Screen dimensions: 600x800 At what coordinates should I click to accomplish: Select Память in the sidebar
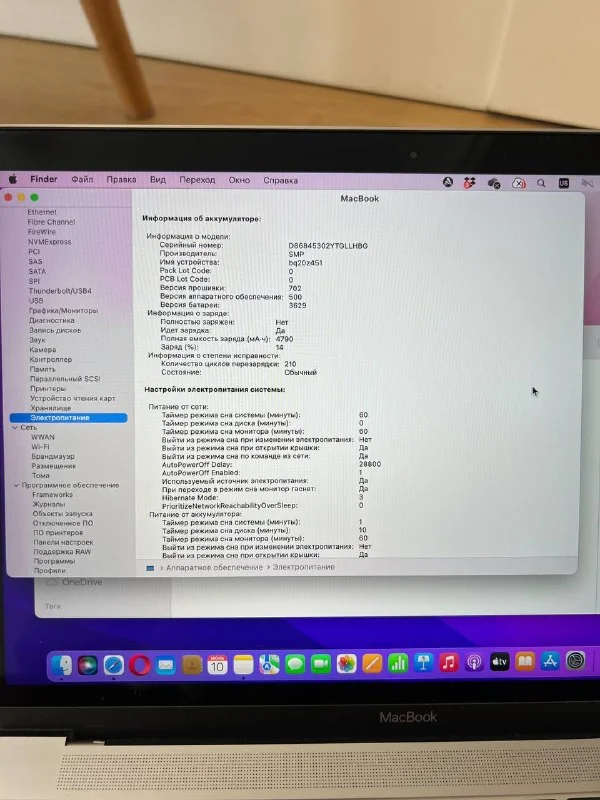42,369
